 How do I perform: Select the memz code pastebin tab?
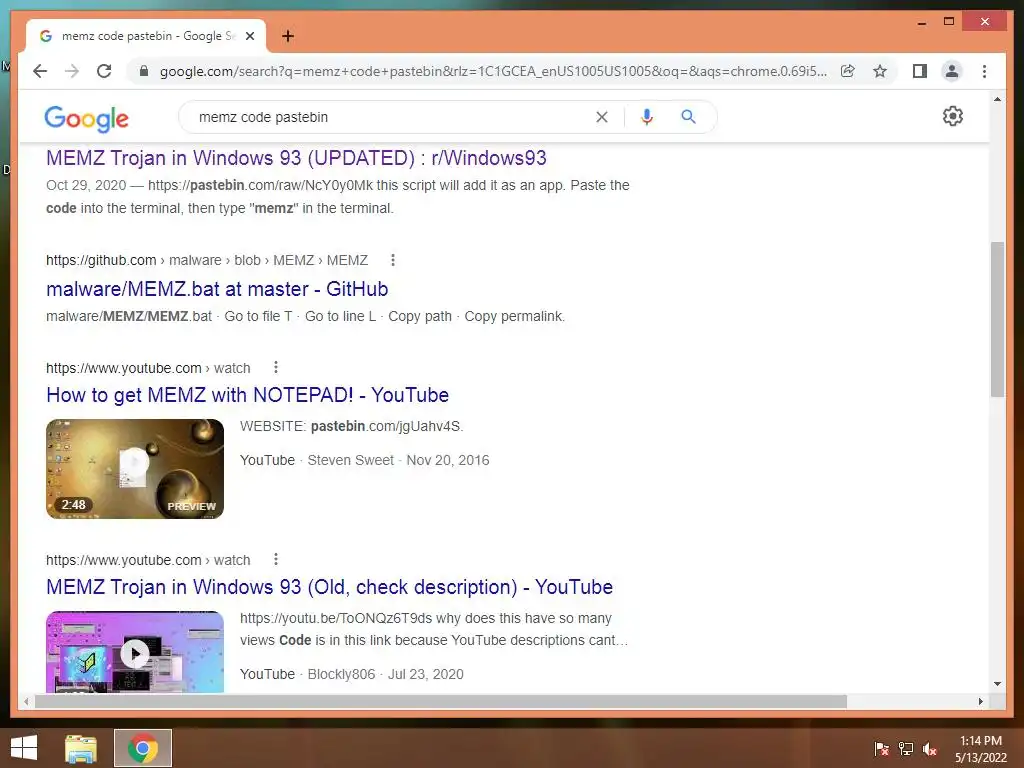click(146, 36)
